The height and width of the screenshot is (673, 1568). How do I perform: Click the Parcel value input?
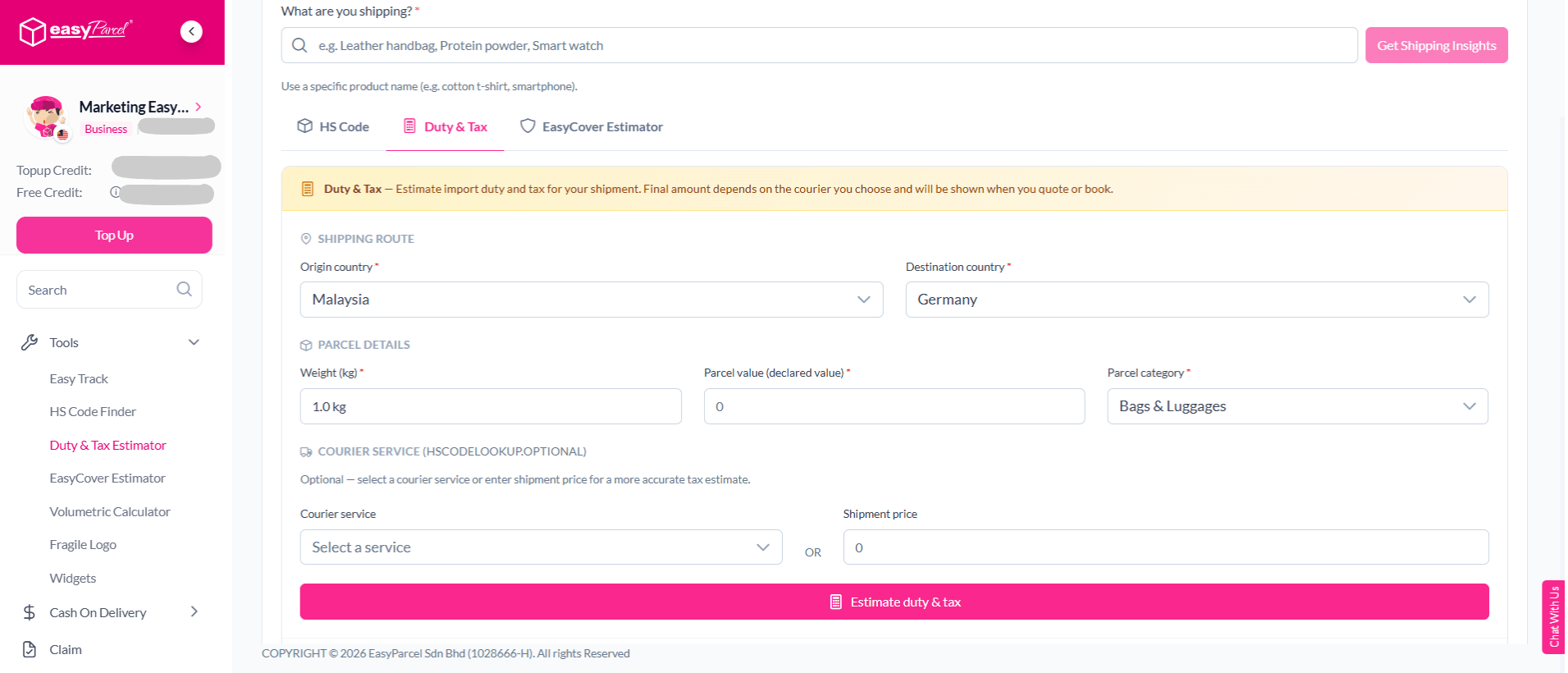click(894, 406)
